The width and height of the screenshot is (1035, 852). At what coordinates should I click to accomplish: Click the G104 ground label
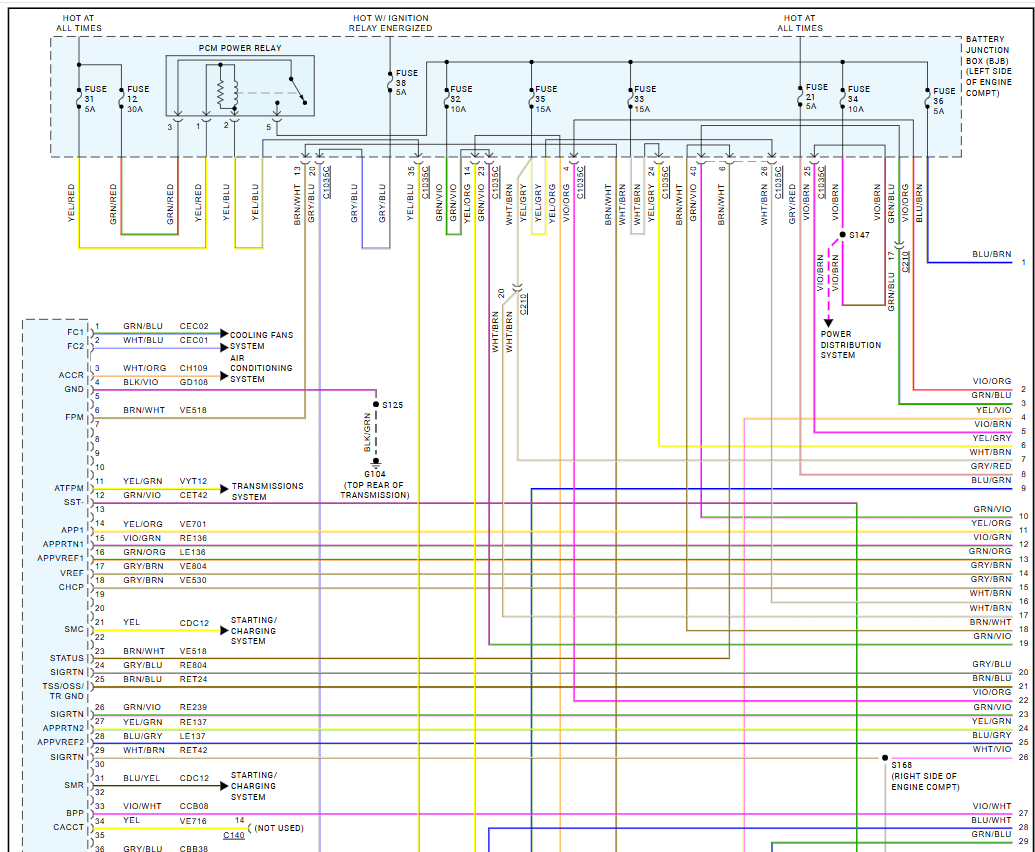[x=374, y=474]
